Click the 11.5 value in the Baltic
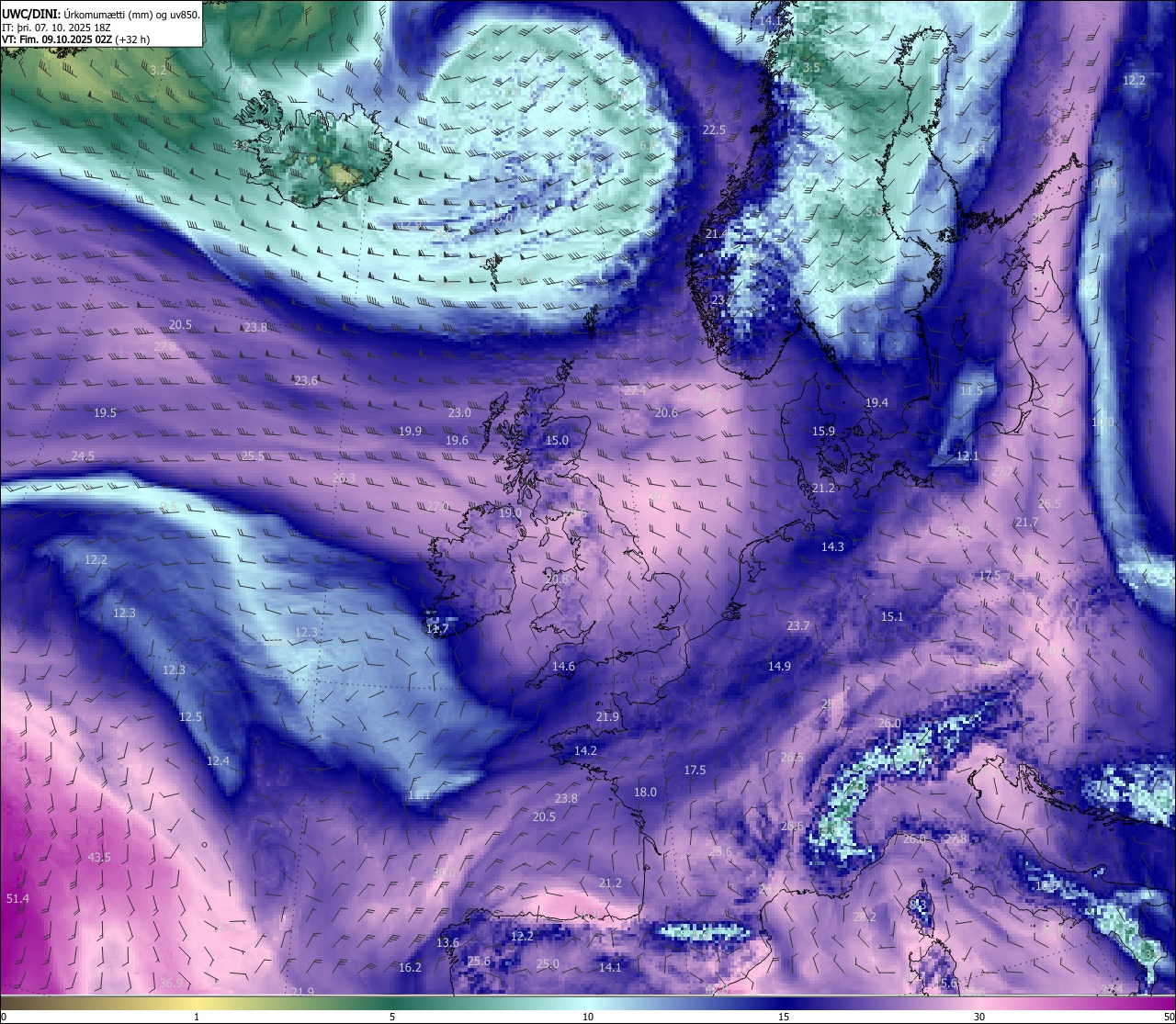The height and width of the screenshot is (1024, 1176). pyautogui.click(x=971, y=391)
